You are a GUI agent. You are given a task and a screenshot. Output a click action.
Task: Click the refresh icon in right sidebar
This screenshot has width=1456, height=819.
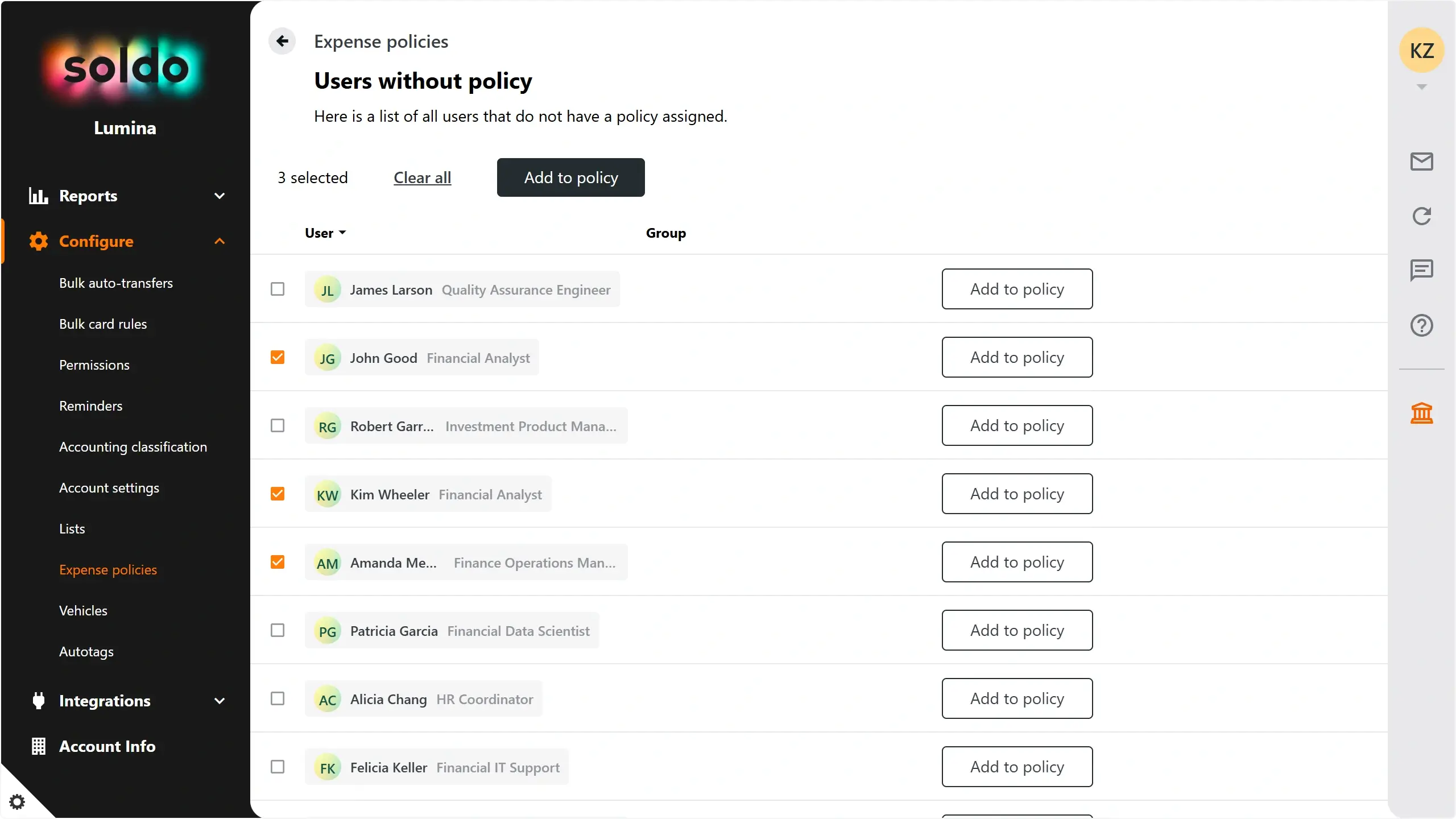click(1421, 216)
